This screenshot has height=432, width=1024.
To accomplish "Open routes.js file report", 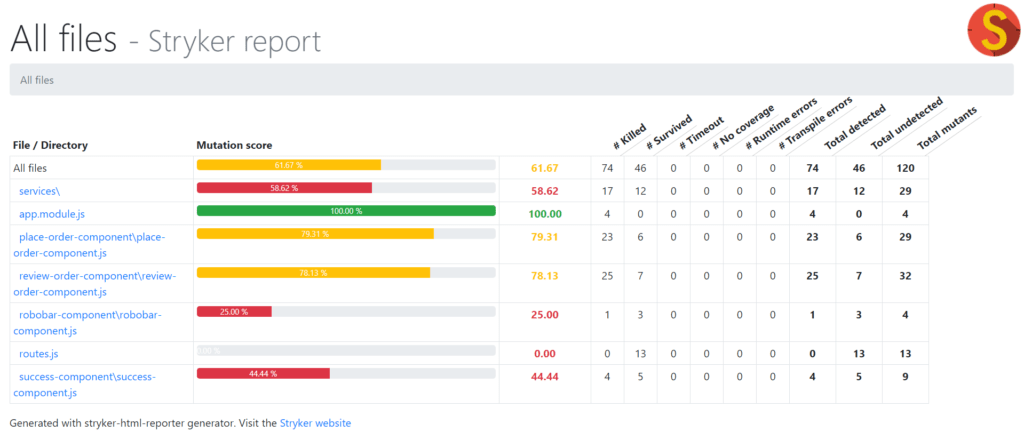I will 39,354.
